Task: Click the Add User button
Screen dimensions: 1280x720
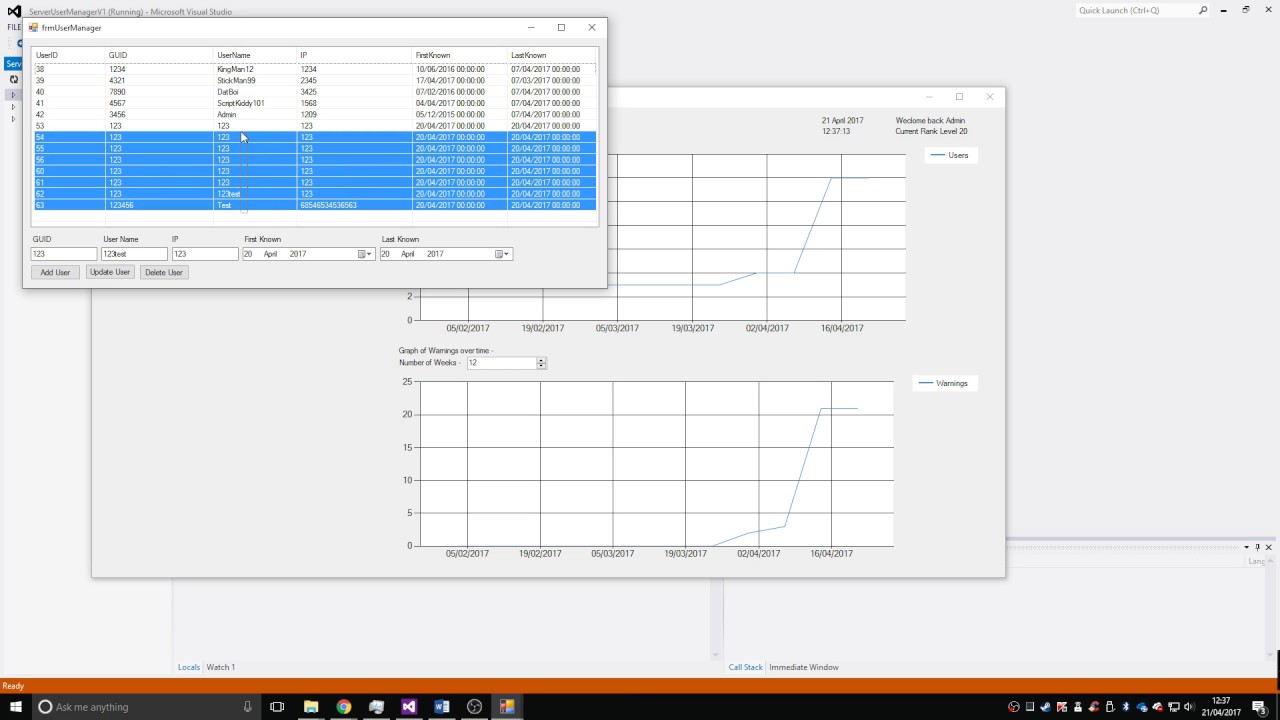Action: (55, 272)
